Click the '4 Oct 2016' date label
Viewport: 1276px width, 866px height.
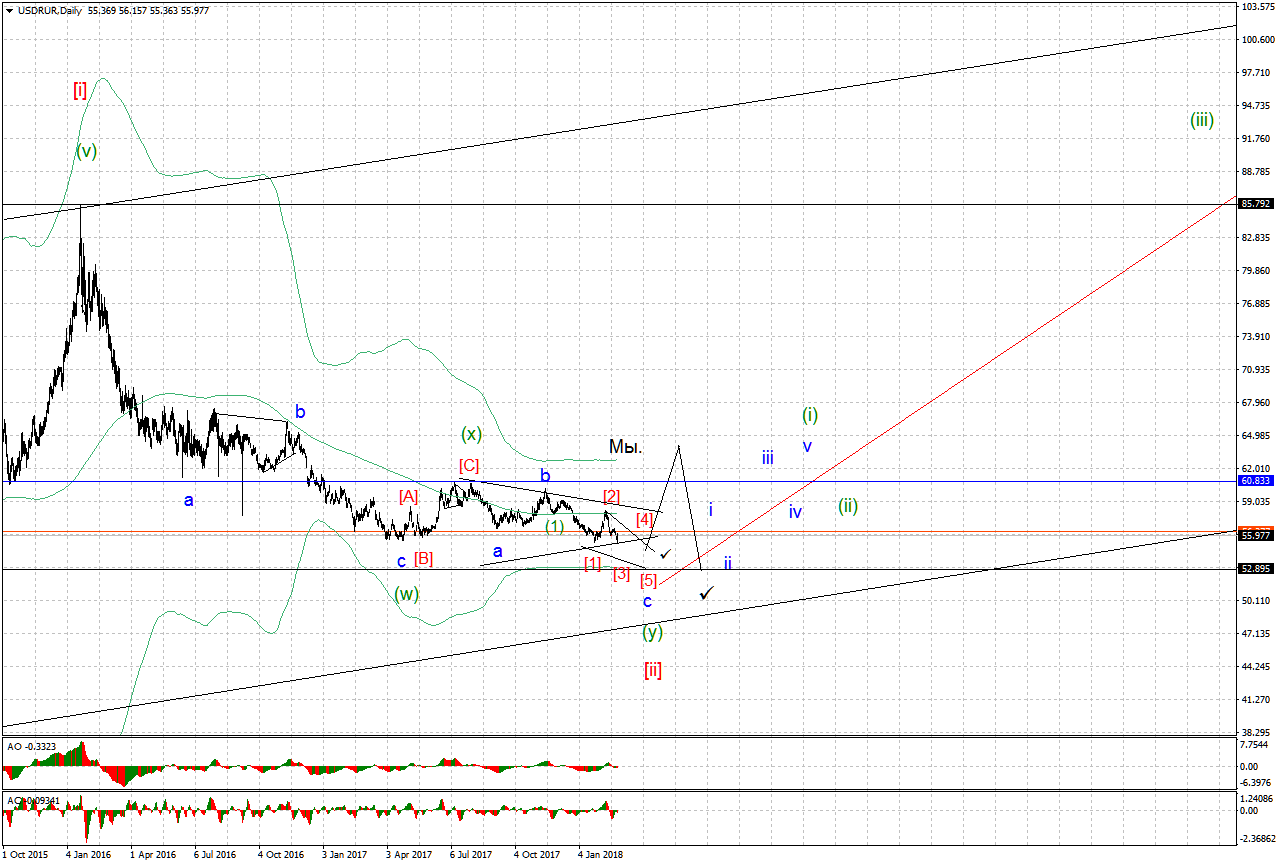click(280, 856)
